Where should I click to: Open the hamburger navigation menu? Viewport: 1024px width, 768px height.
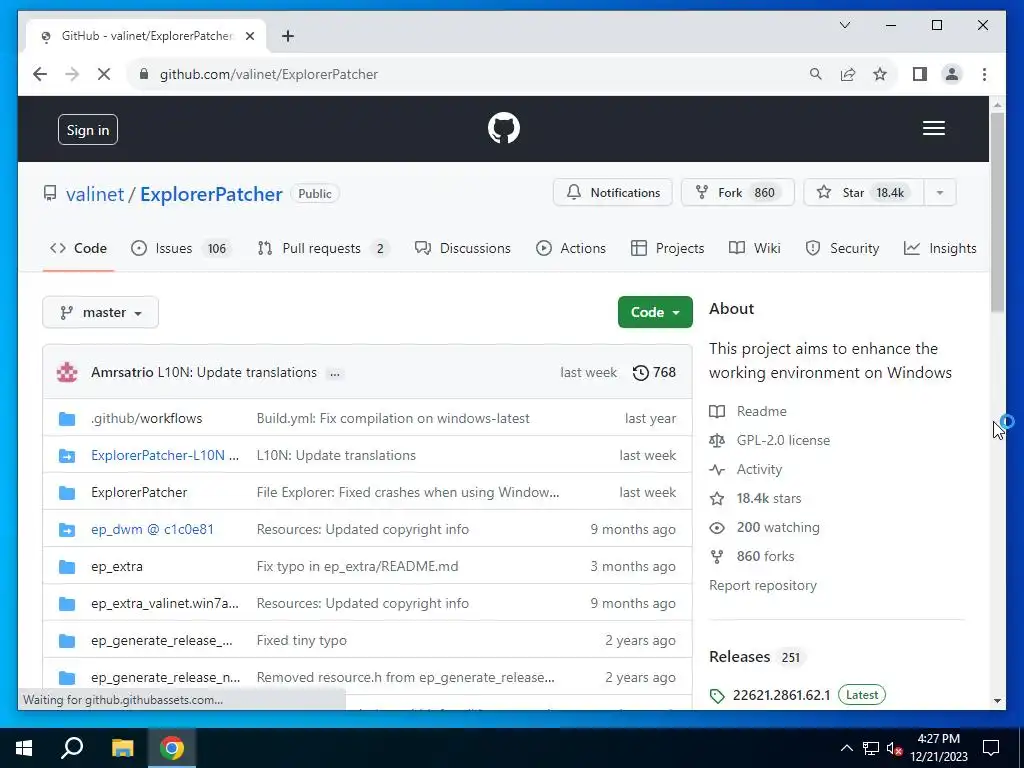click(933, 128)
